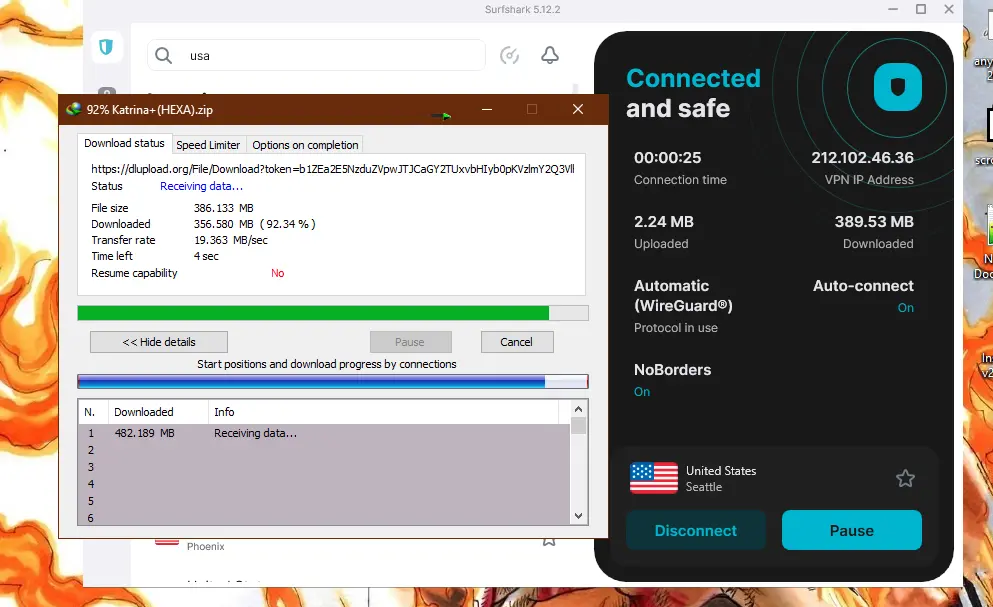
Task: Select connection row 1 with 482.189 MB
Action: (324, 433)
